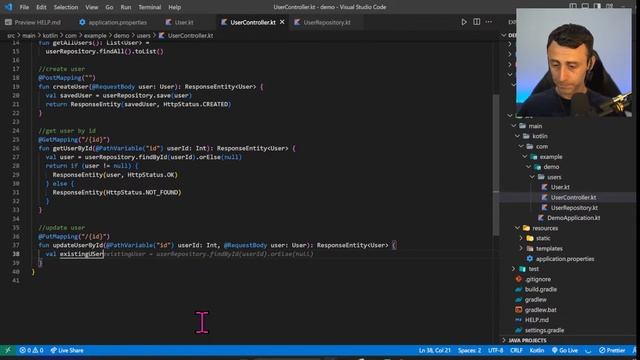Close the UserController.kt tab
This screenshot has height=360, width=640.
pos(282,22)
